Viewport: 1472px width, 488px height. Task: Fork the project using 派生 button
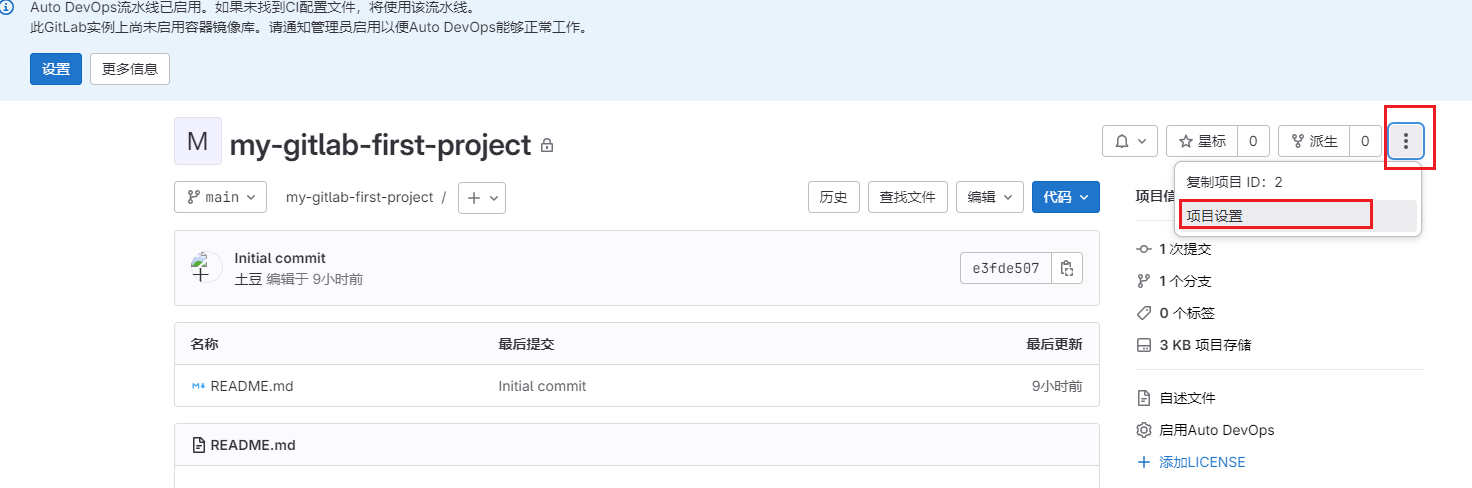1314,141
